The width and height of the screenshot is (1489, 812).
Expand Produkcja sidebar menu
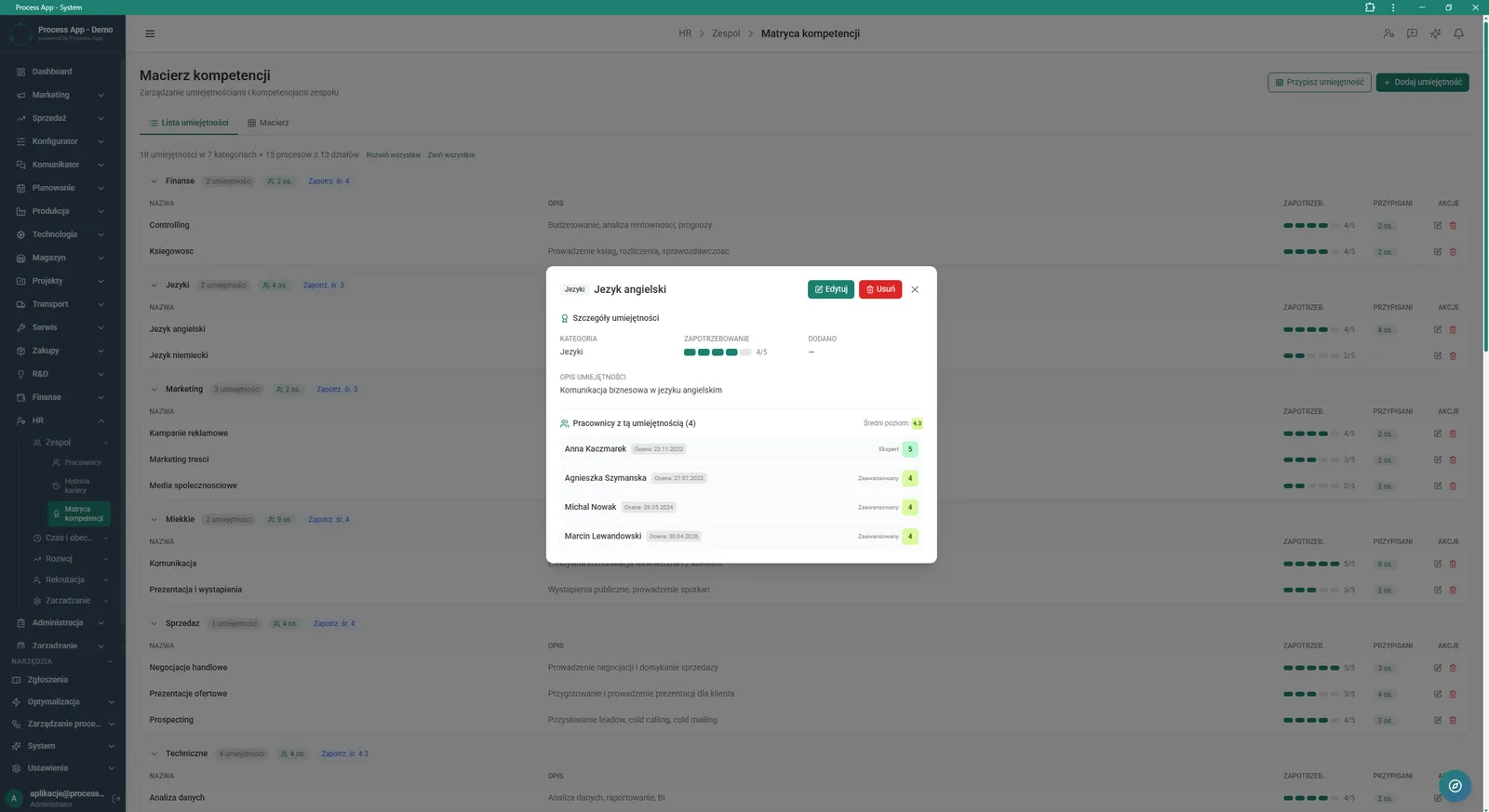click(x=61, y=211)
